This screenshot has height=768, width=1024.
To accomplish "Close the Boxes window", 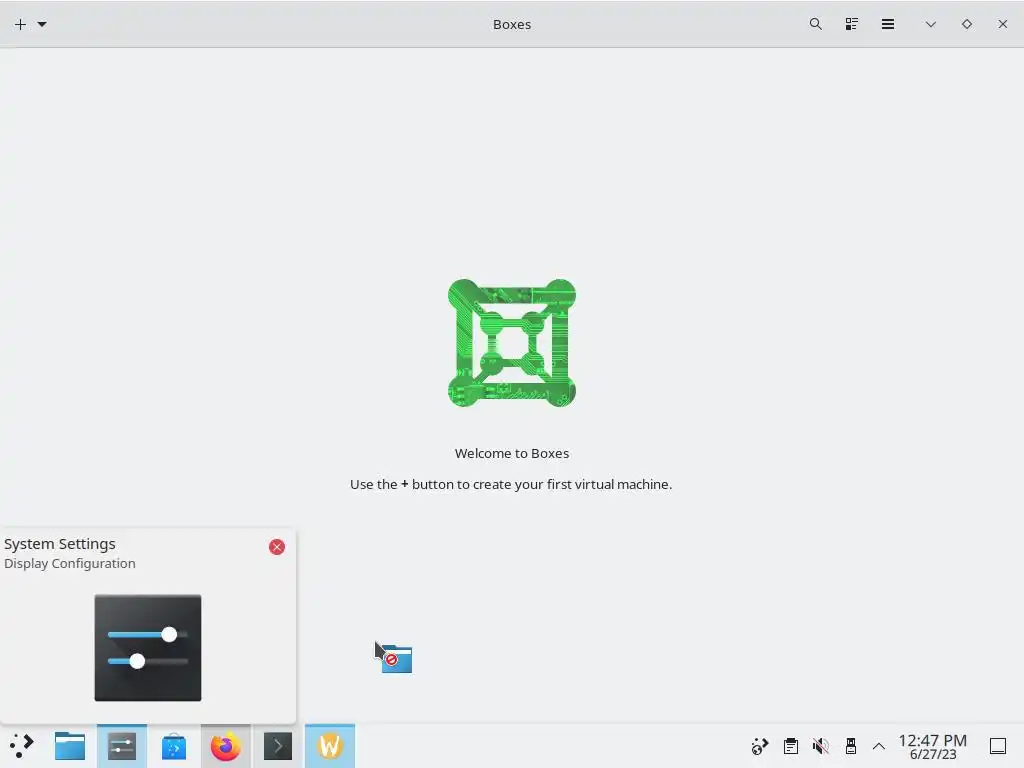I will pyautogui.click(x=1002, y=24).
